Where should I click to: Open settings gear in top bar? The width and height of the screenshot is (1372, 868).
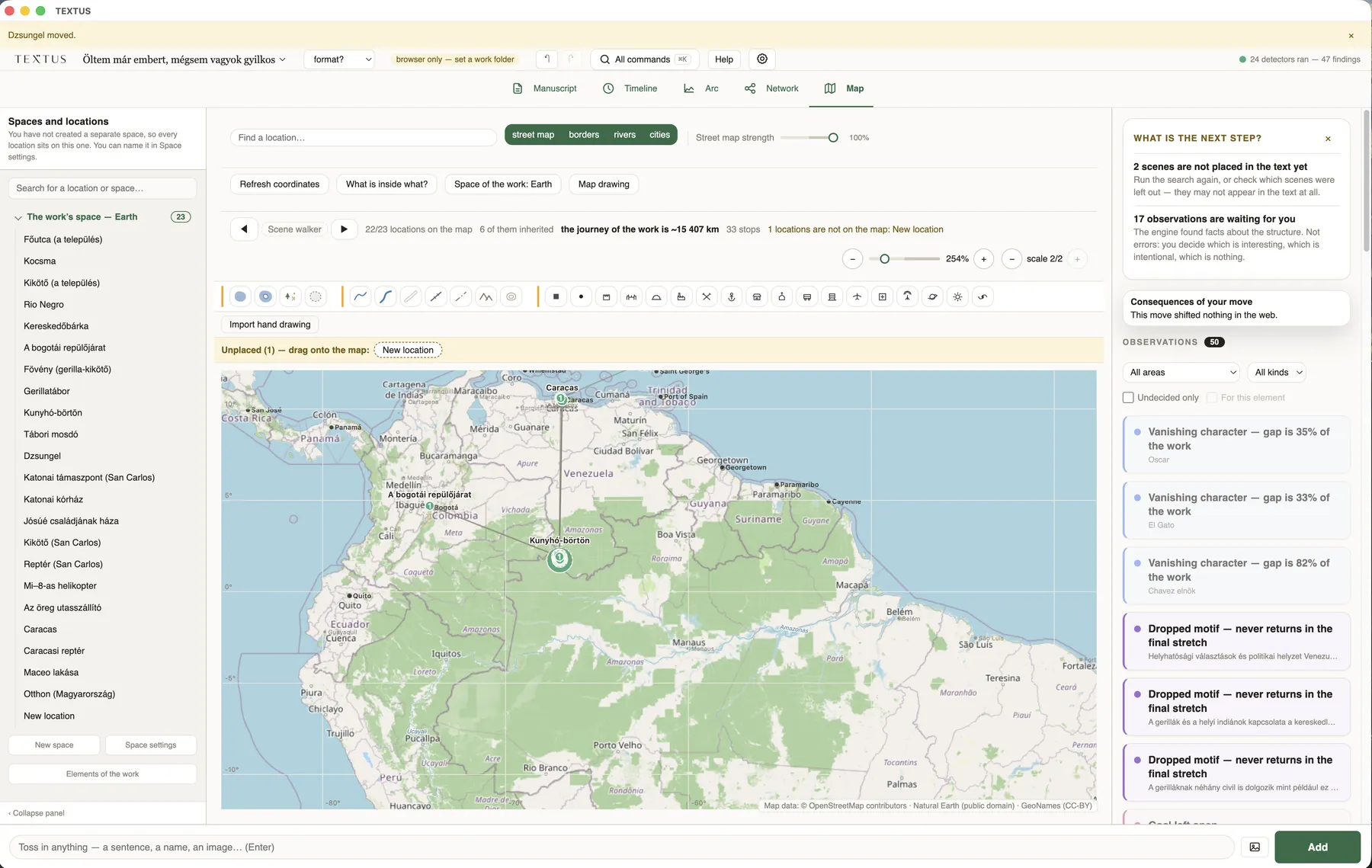click(762, 59)
